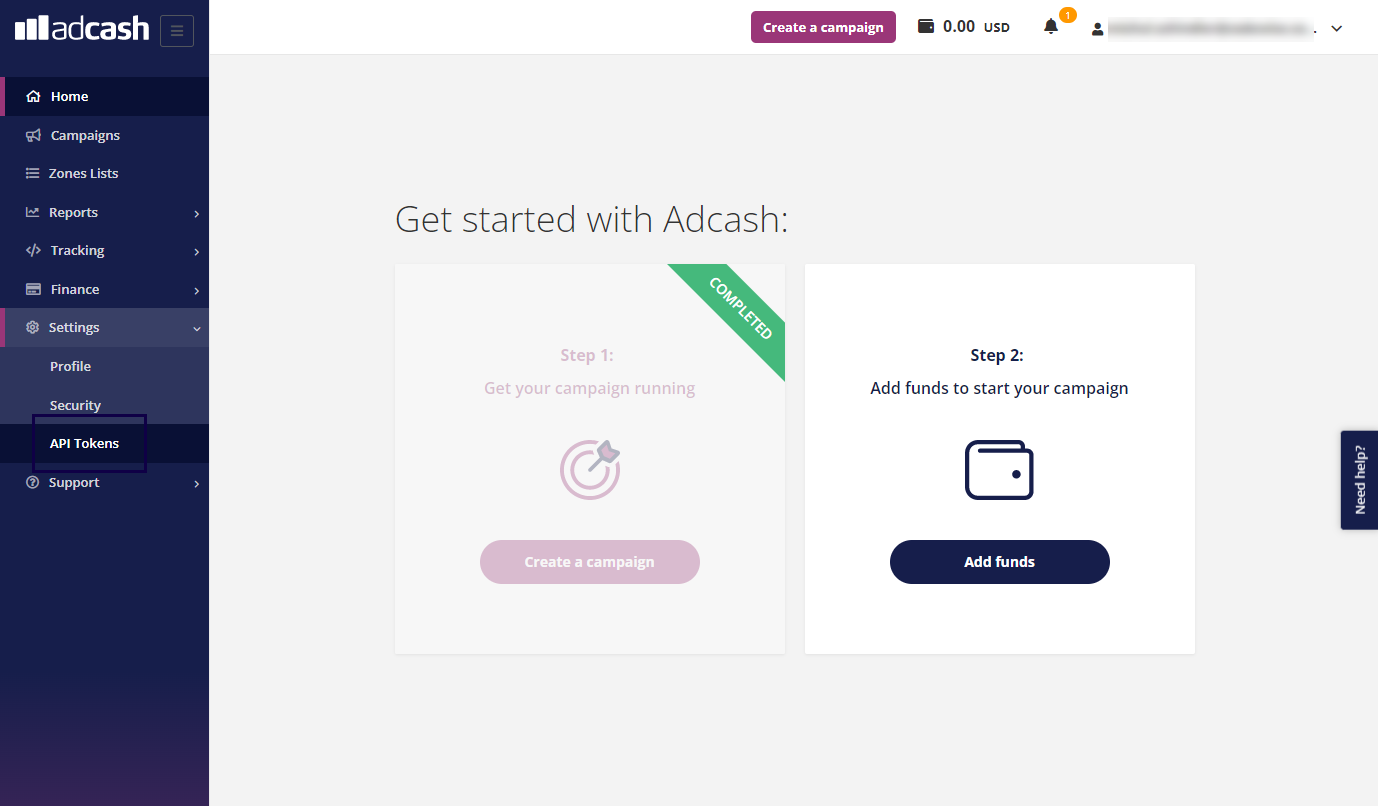Open Finance via the card icon

[x=31, y=289]
